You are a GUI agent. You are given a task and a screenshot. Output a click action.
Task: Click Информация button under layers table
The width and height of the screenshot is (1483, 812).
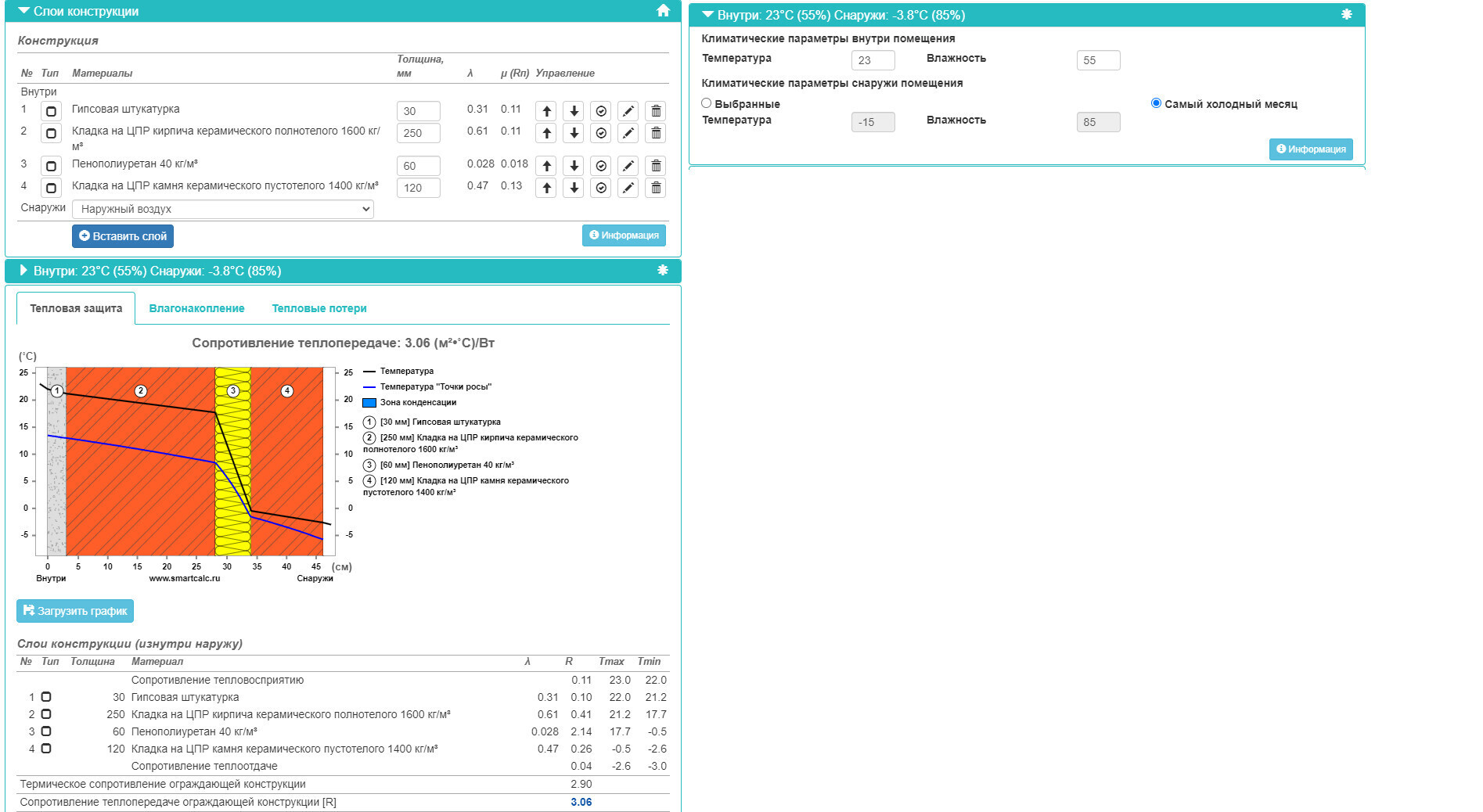[x=624, y=235]
